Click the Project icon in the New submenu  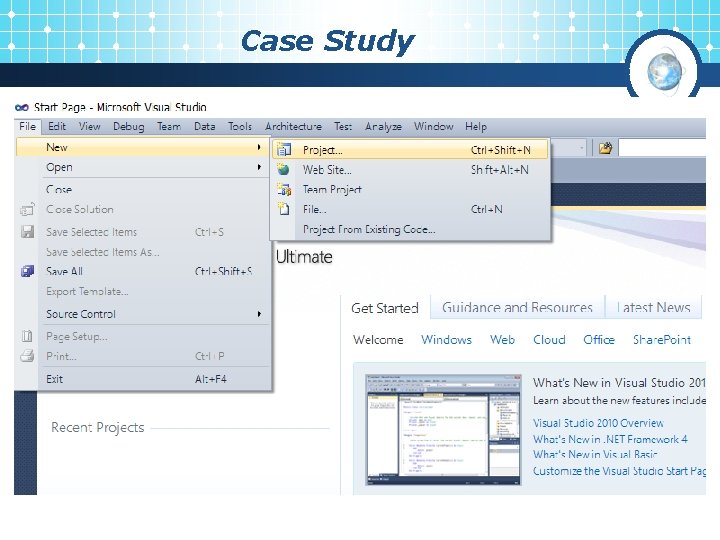click(284, 149)
